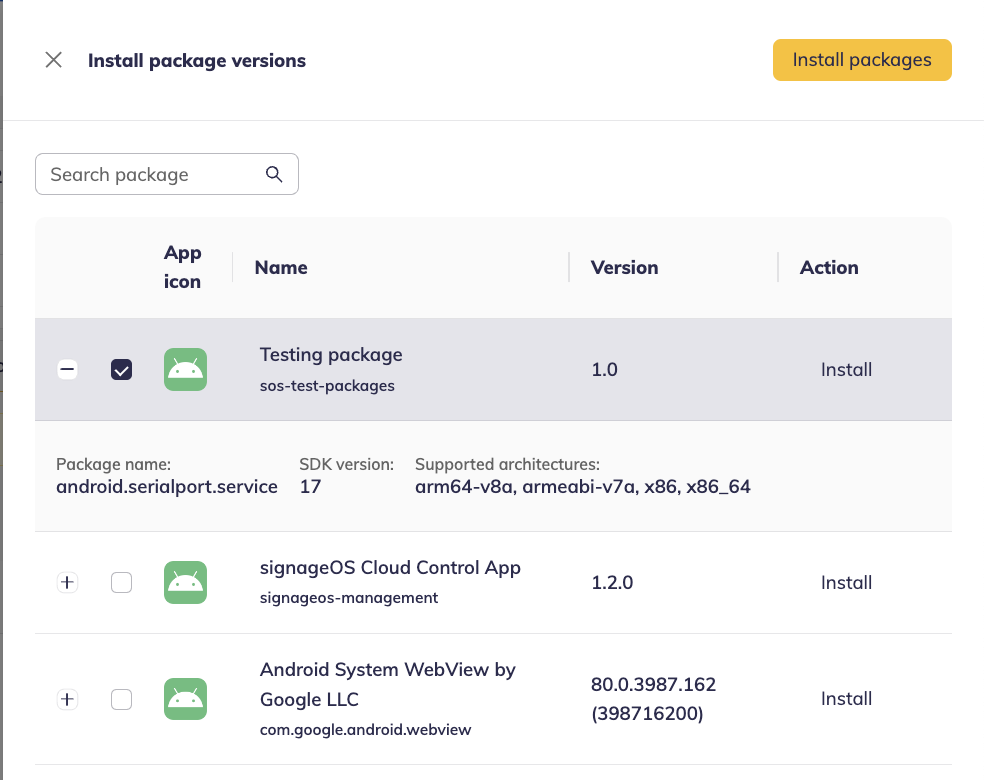Click the yellow Install packages button

coord(861,60)
